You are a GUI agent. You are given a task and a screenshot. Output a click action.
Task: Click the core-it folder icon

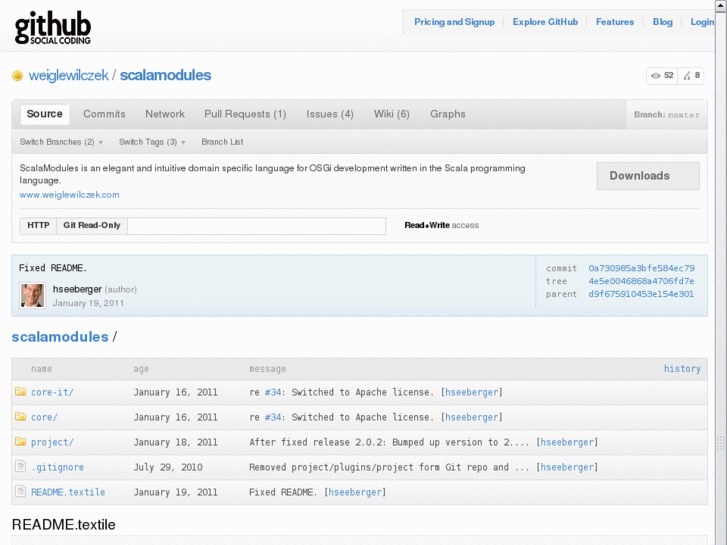20,391
